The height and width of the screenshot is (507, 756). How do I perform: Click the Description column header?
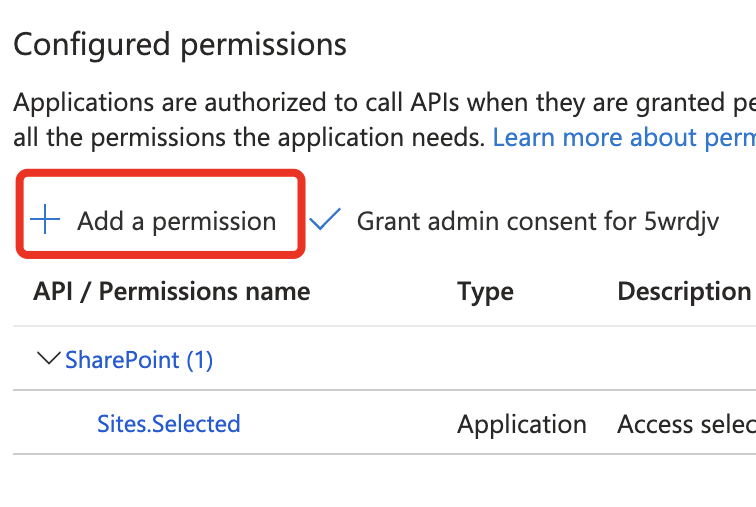pos(684,292)
